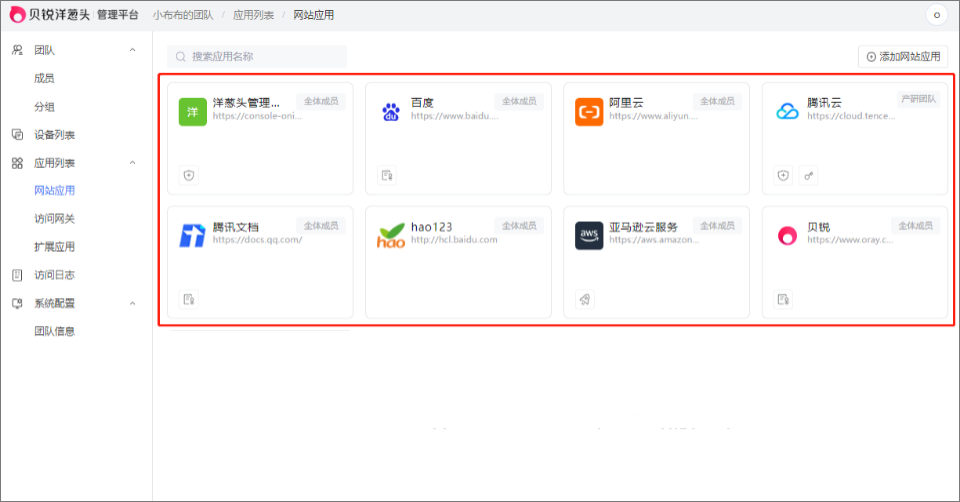Click the key icon on 腾讯云 card
The height and width of the screenshot is (502, 960).
pos(809,175)
